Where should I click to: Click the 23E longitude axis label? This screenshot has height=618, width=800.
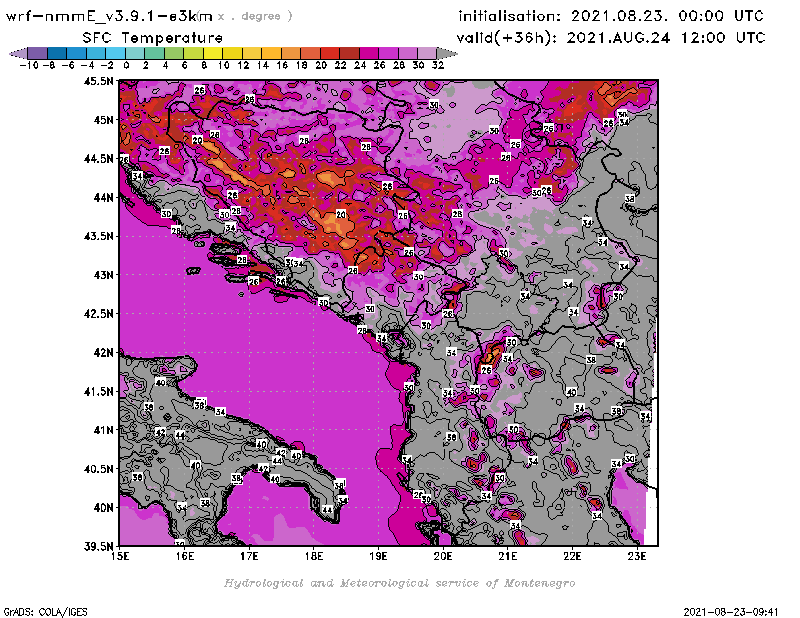[x=637, y=556]
